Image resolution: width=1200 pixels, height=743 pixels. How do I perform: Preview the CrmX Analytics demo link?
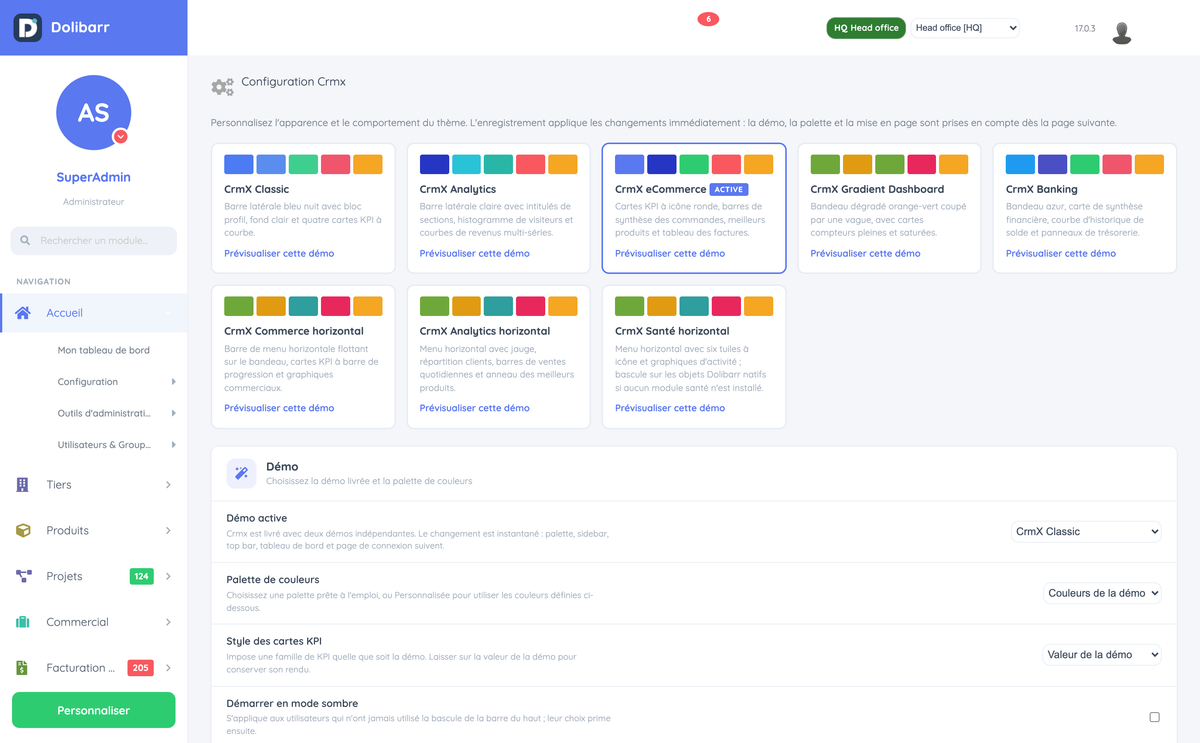tap(475, 254)
